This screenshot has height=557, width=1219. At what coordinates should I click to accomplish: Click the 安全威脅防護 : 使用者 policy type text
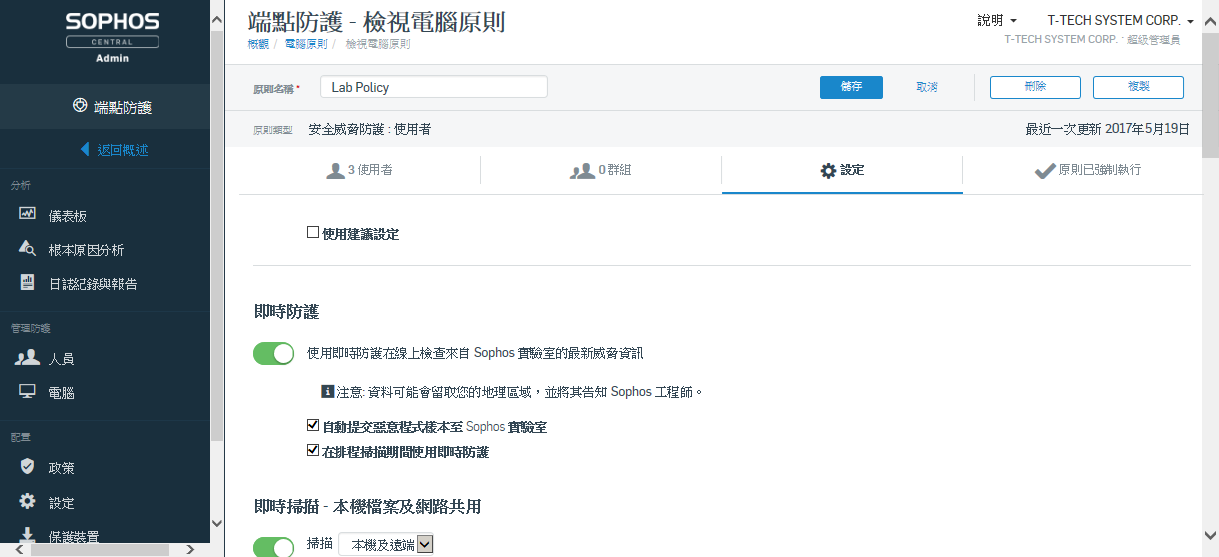point(370,129)
